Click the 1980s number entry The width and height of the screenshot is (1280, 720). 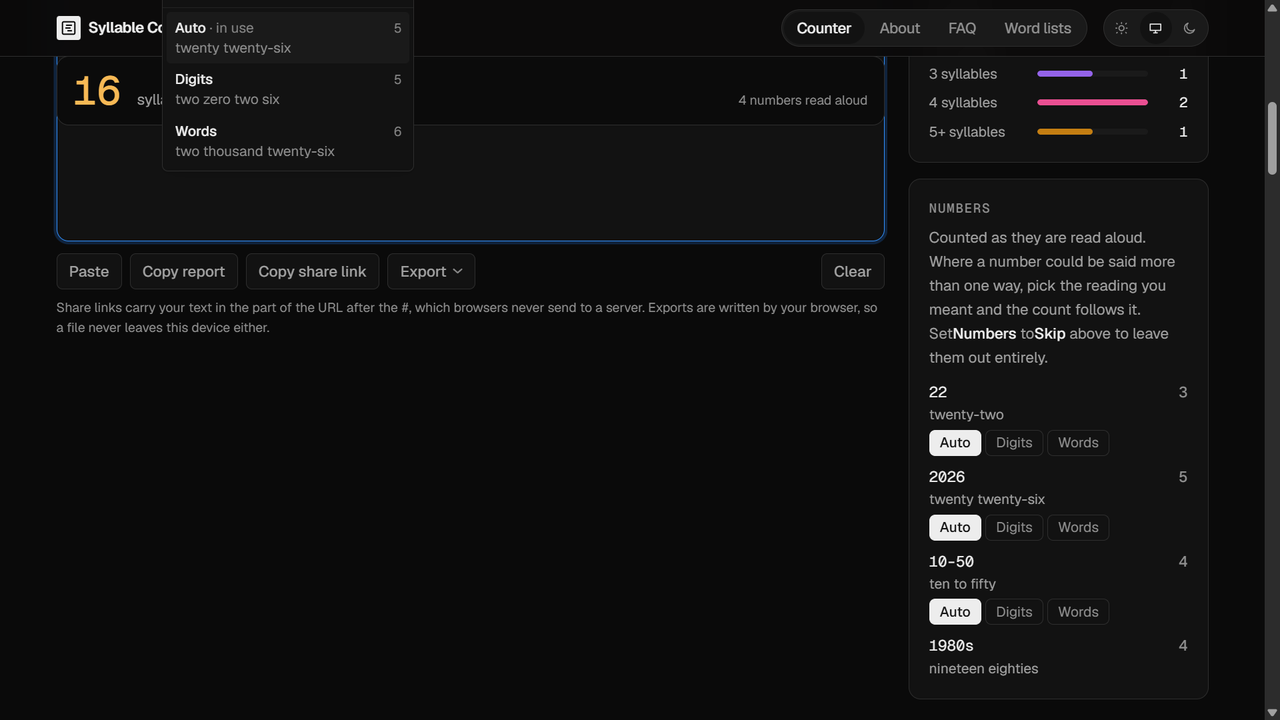[951, 646]
